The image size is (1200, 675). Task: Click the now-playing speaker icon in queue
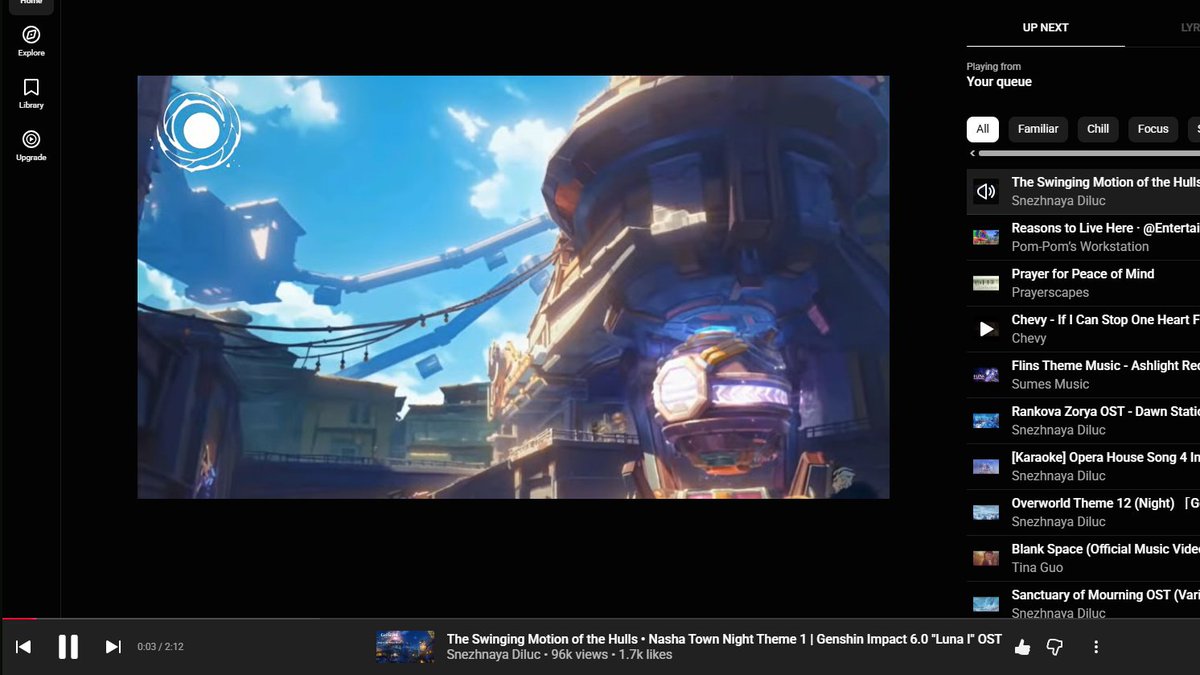tap(986, 191)
